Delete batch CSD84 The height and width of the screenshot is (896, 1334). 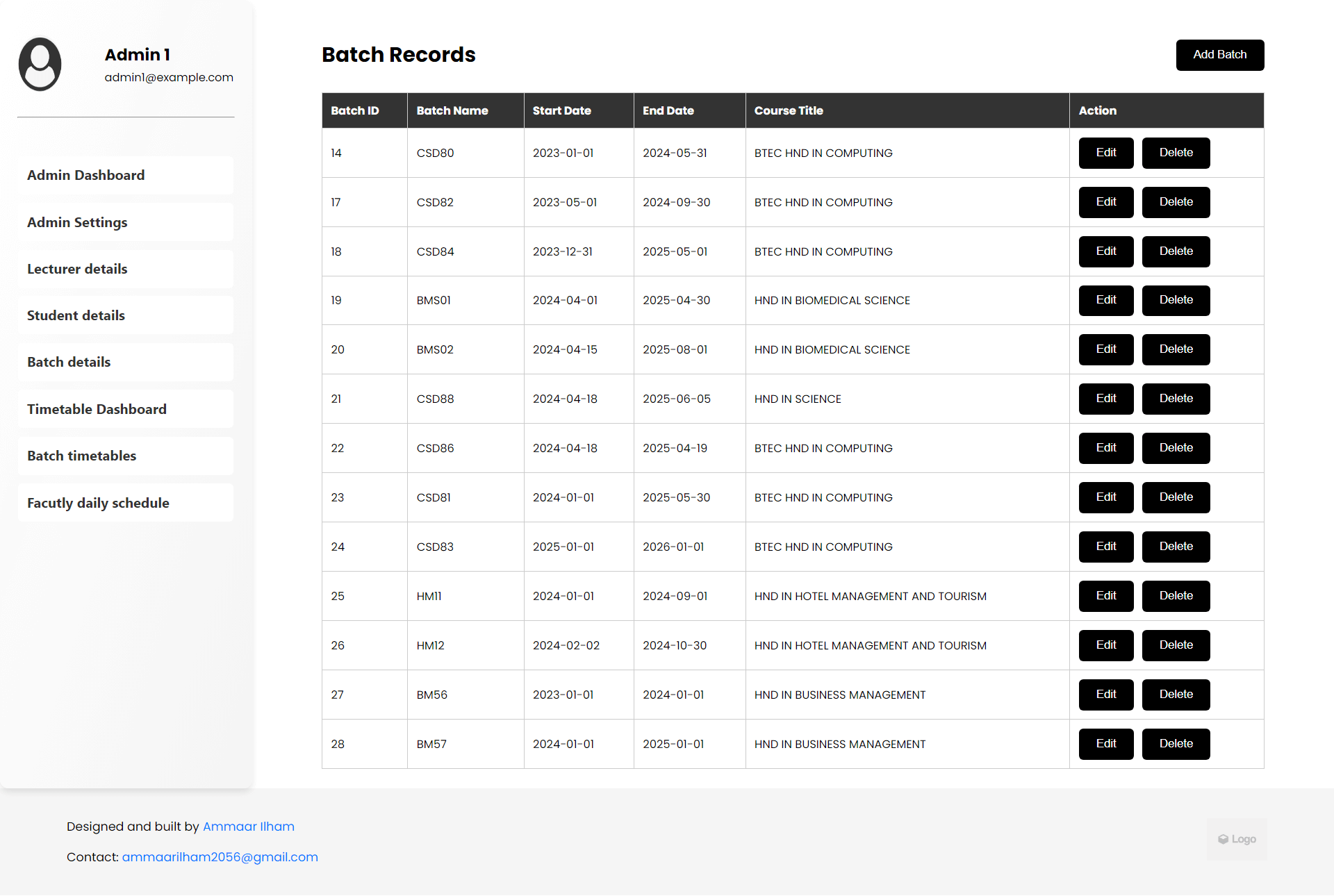pos(1176,251)
